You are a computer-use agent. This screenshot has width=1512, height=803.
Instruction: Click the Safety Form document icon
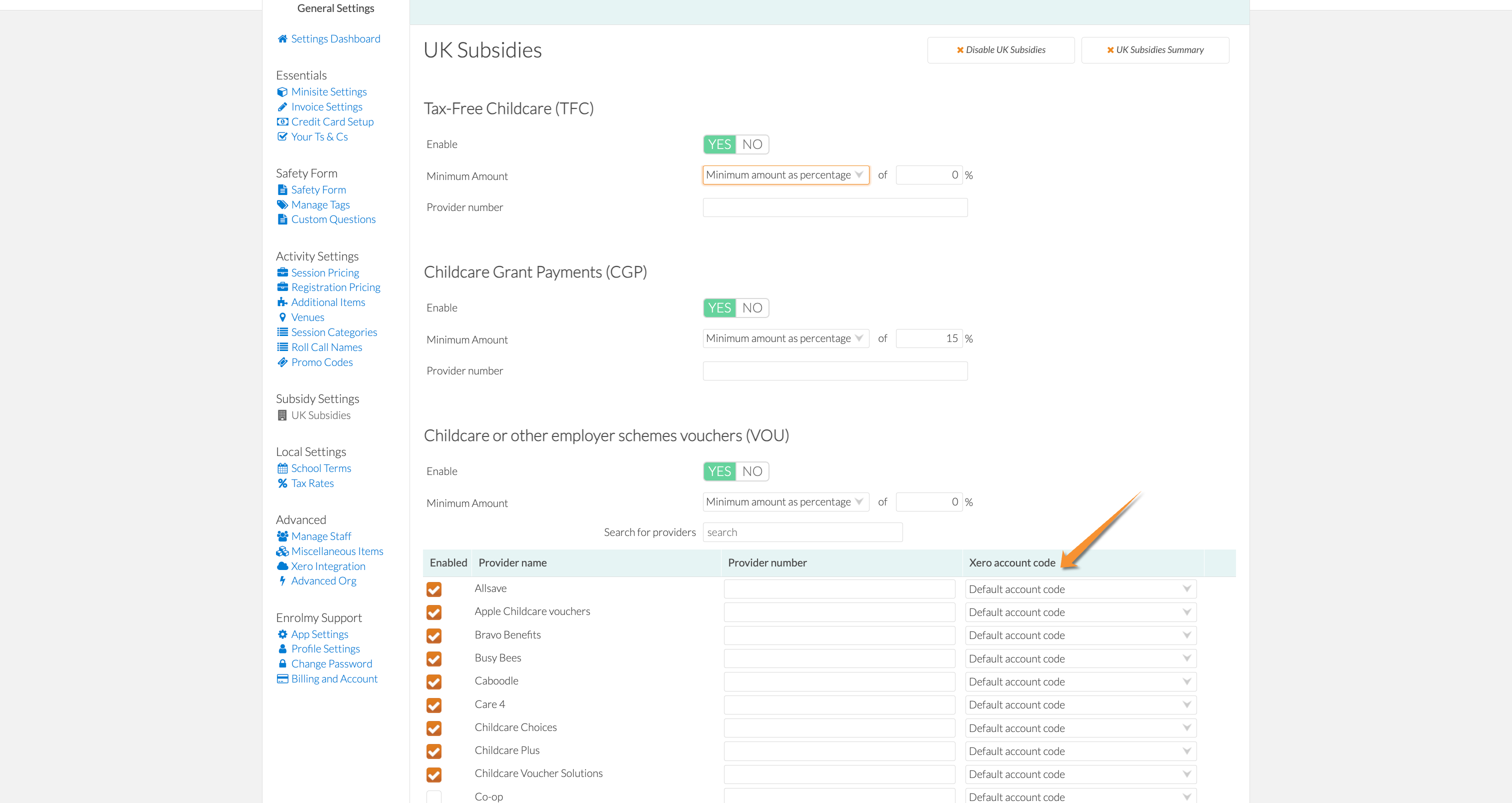[x=282, y=189]
